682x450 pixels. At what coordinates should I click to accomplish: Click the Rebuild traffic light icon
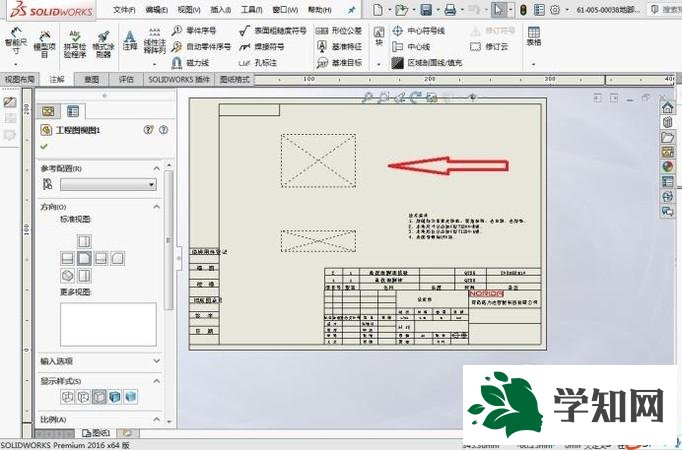tap(523, 10)
